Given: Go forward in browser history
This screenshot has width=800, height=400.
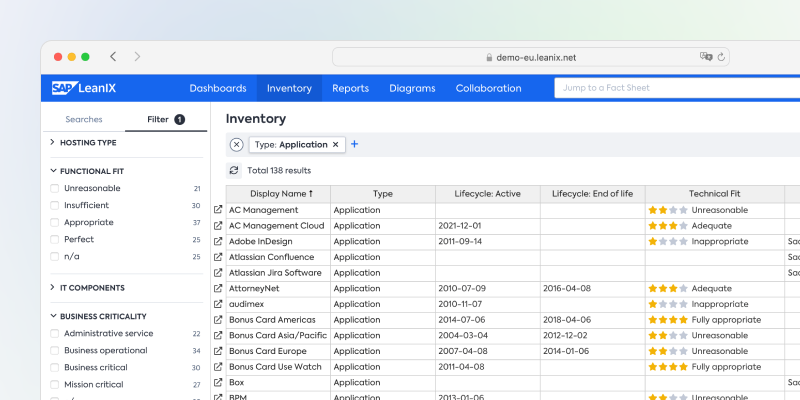Looking at the screenshot, I should (137, 57).
